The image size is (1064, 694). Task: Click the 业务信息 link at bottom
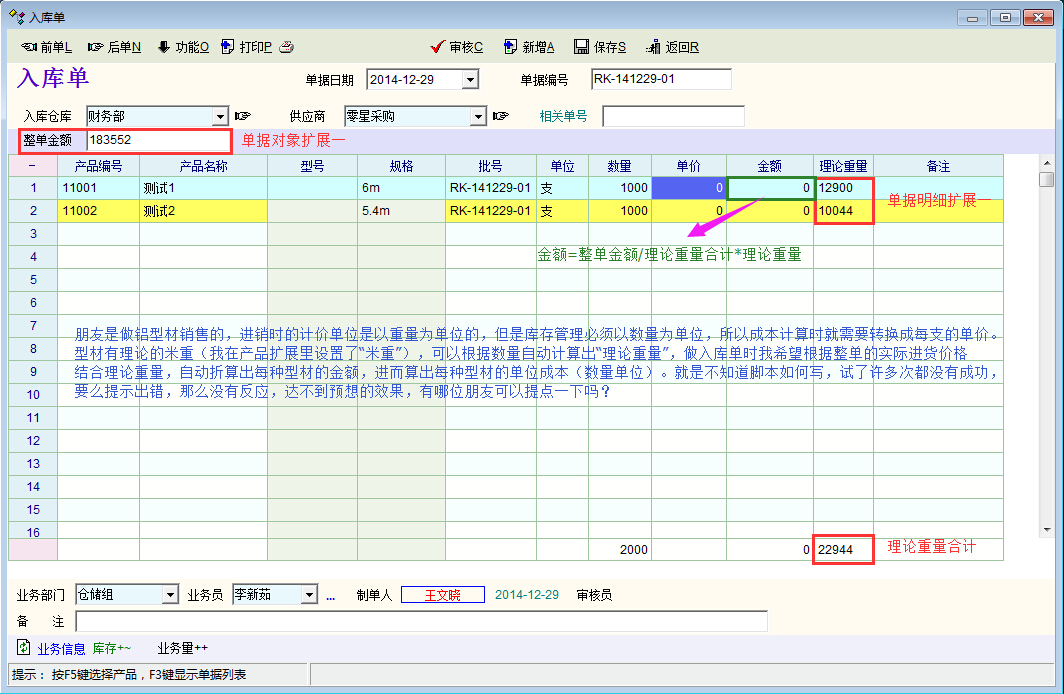point(61,648)
